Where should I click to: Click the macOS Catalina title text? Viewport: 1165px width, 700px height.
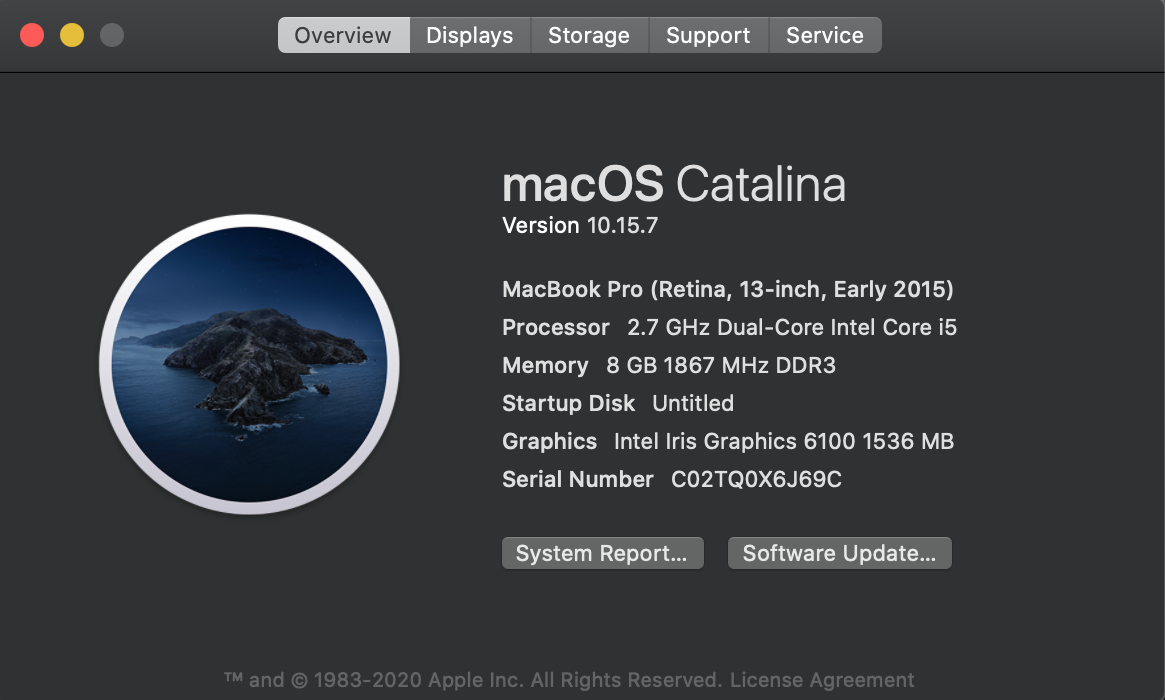point(673,185)
